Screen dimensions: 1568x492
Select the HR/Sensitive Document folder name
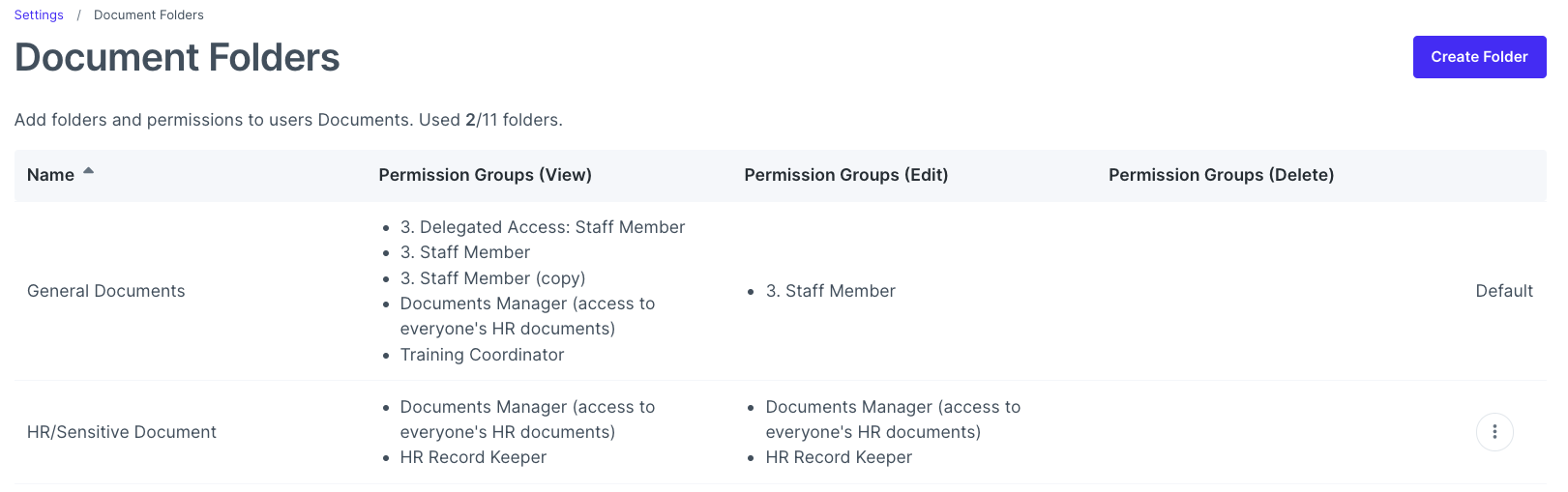(122, 432)
